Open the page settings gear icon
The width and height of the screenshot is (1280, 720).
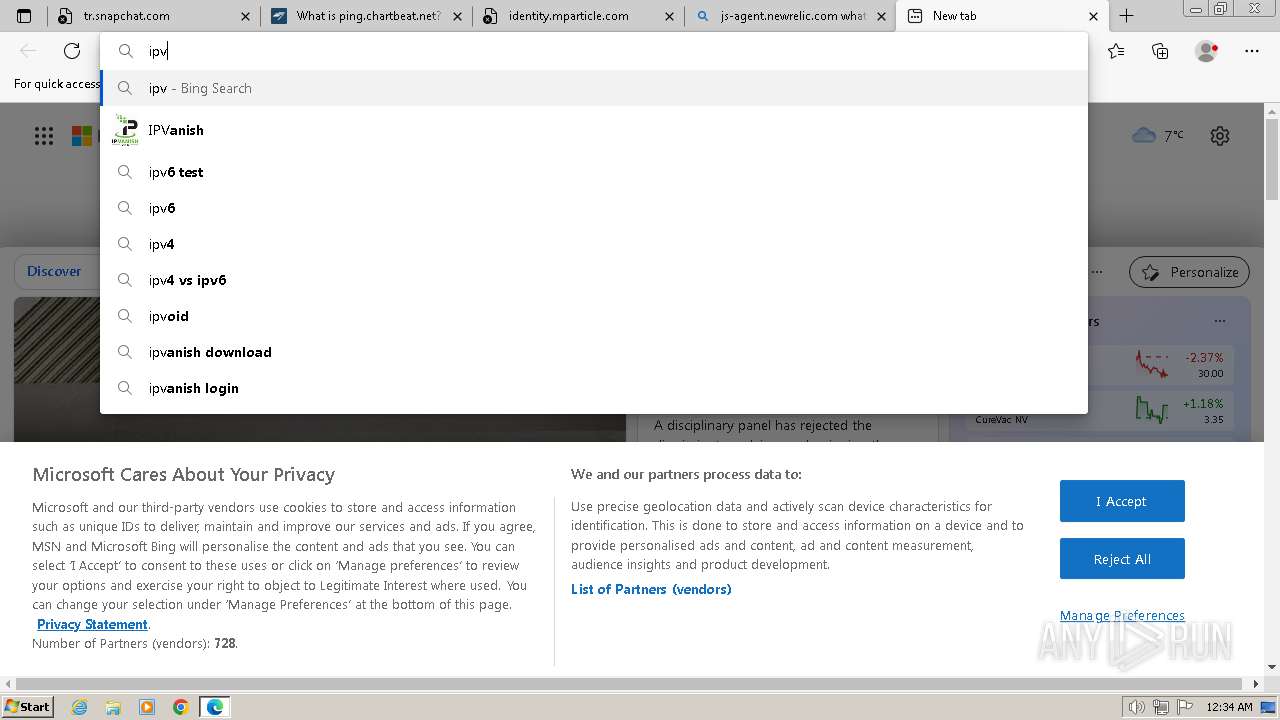coord(1220,136)
